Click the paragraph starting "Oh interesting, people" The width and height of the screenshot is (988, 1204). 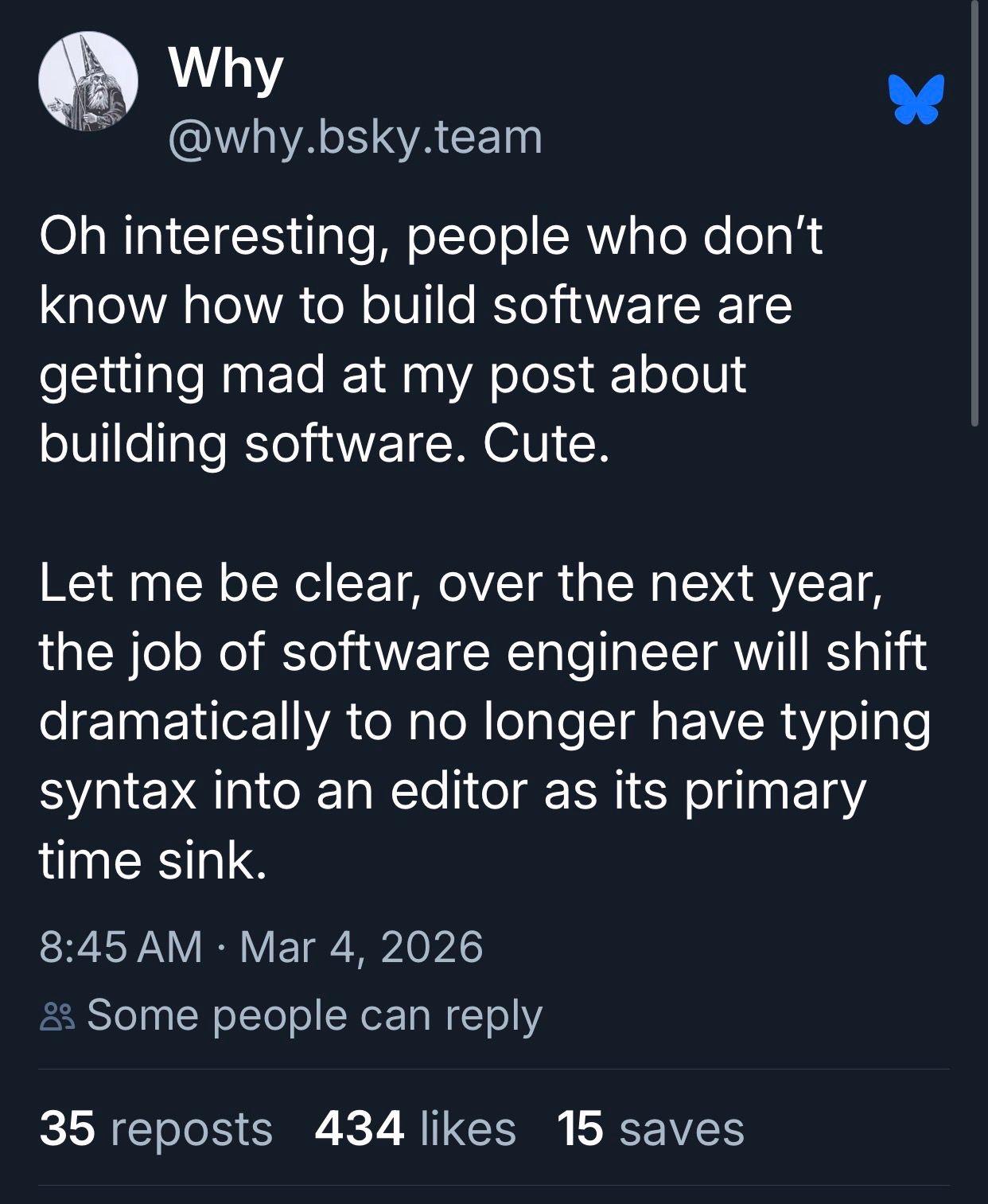pos(430,340)
